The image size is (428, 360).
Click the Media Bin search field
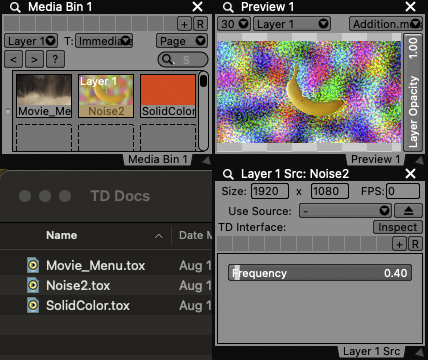pos(183,60)
